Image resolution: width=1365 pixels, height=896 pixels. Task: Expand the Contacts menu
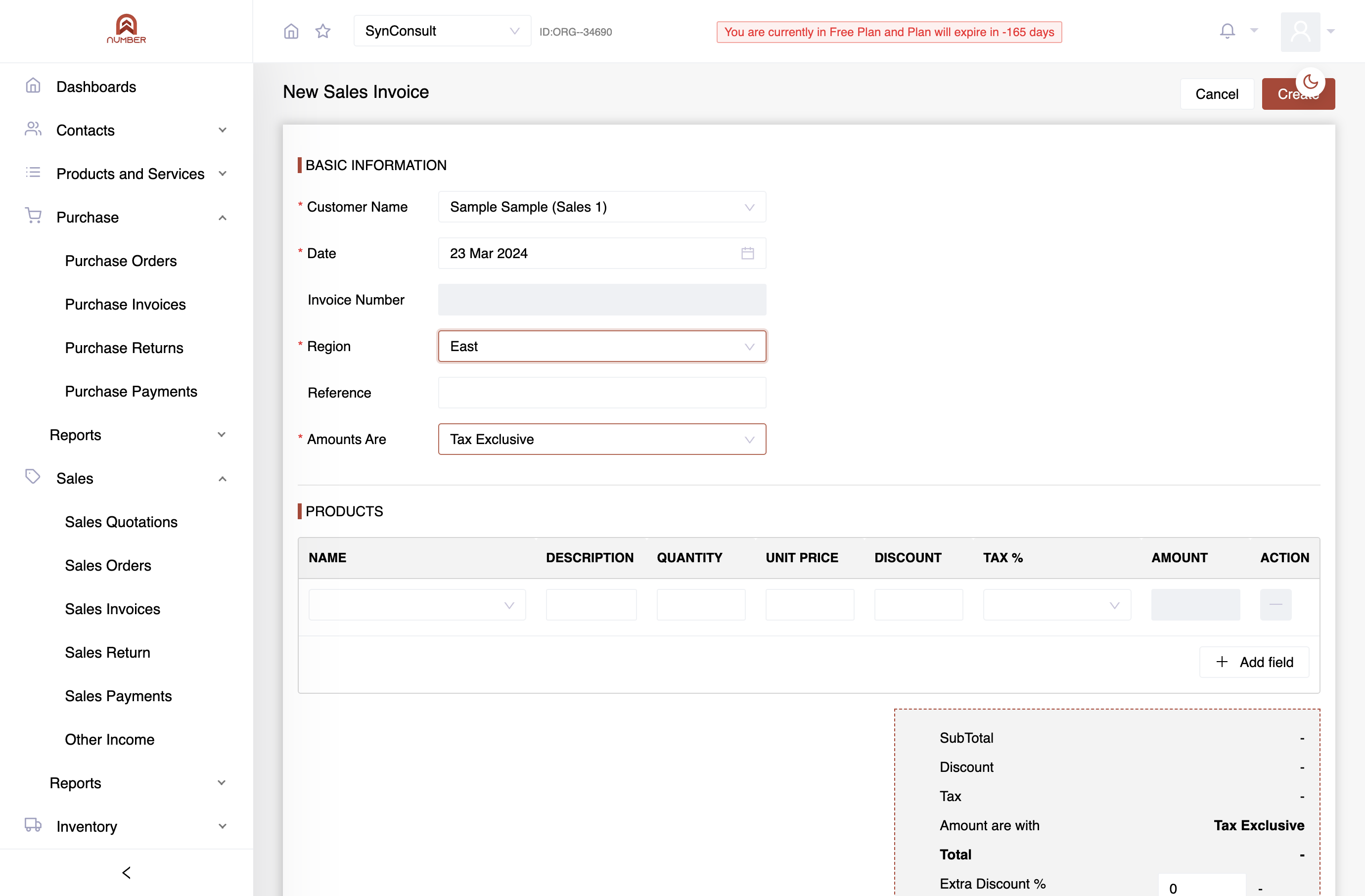click(x=126, y=130)
